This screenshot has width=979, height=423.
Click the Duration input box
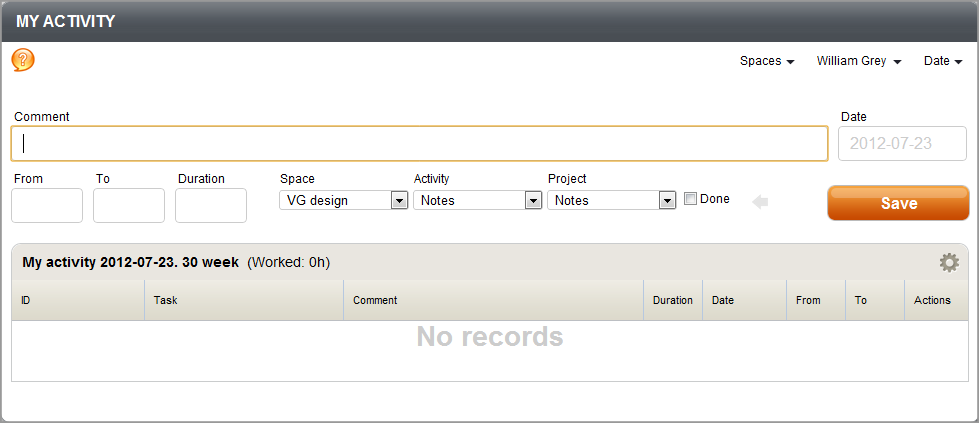(x=210, y=206)
